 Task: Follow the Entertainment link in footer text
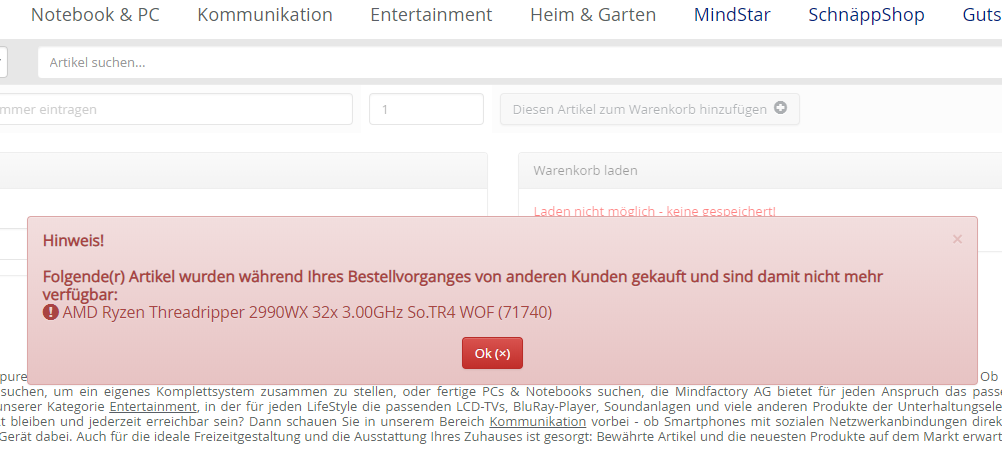click(x=152, y=406)
